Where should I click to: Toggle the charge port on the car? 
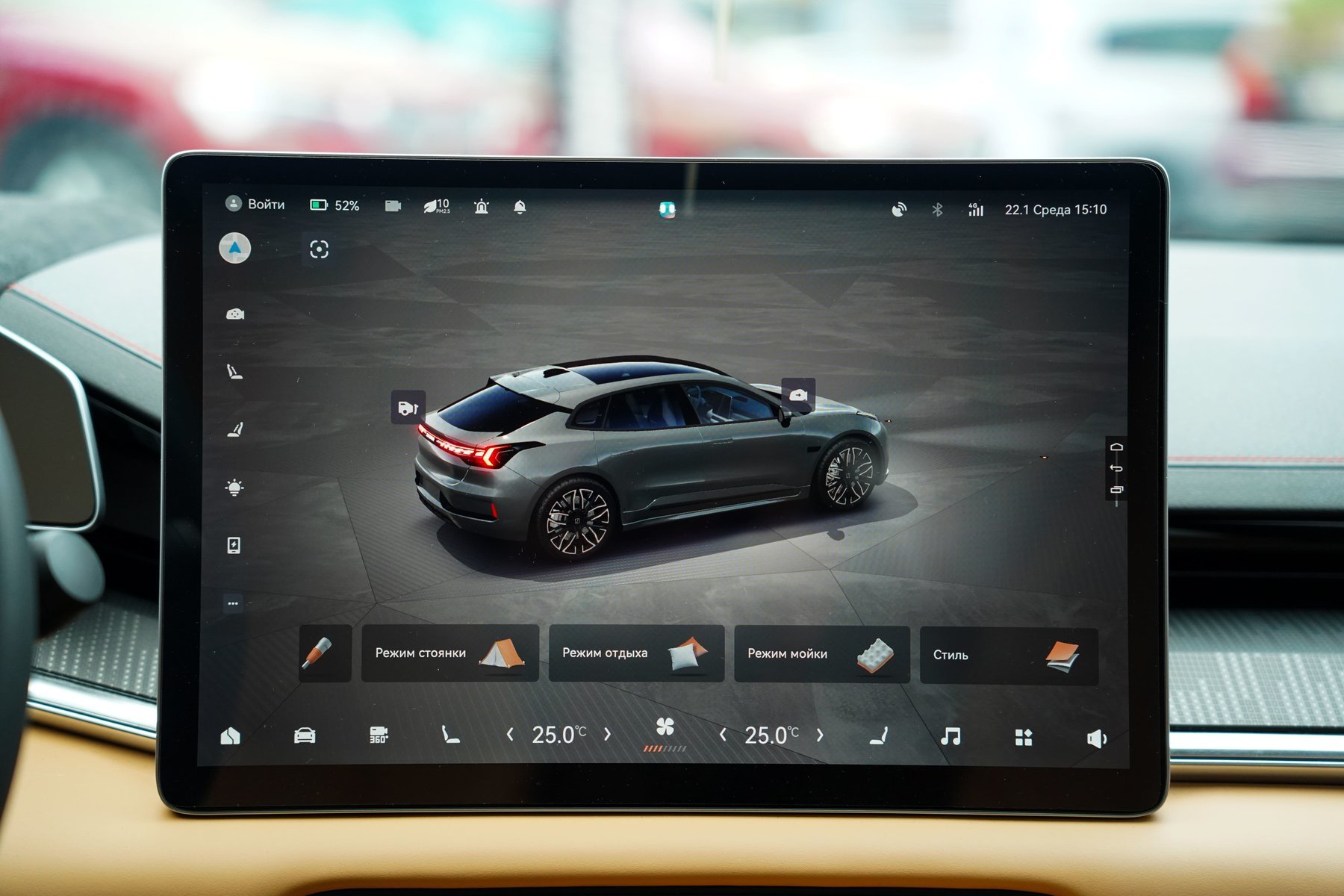click(408, 408)
